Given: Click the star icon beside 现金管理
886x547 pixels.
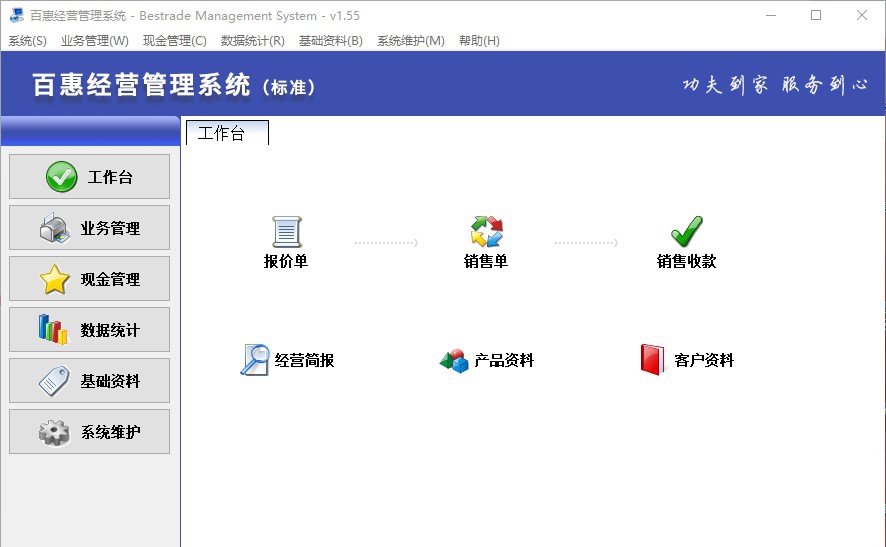Looking at the screenshot, I should point(54,279).
